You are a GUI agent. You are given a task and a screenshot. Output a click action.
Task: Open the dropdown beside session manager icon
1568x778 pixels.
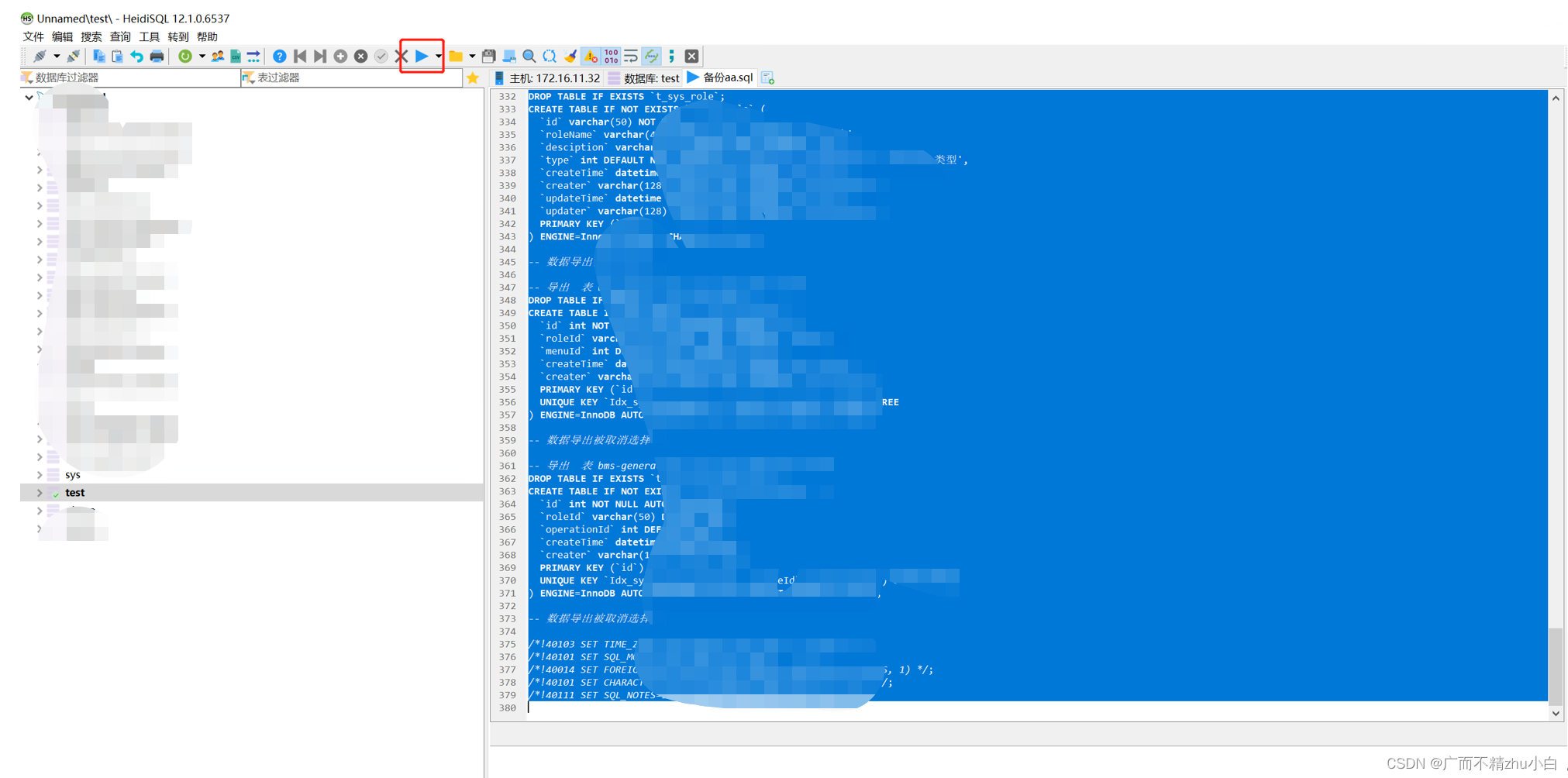[x=57, y=56]
